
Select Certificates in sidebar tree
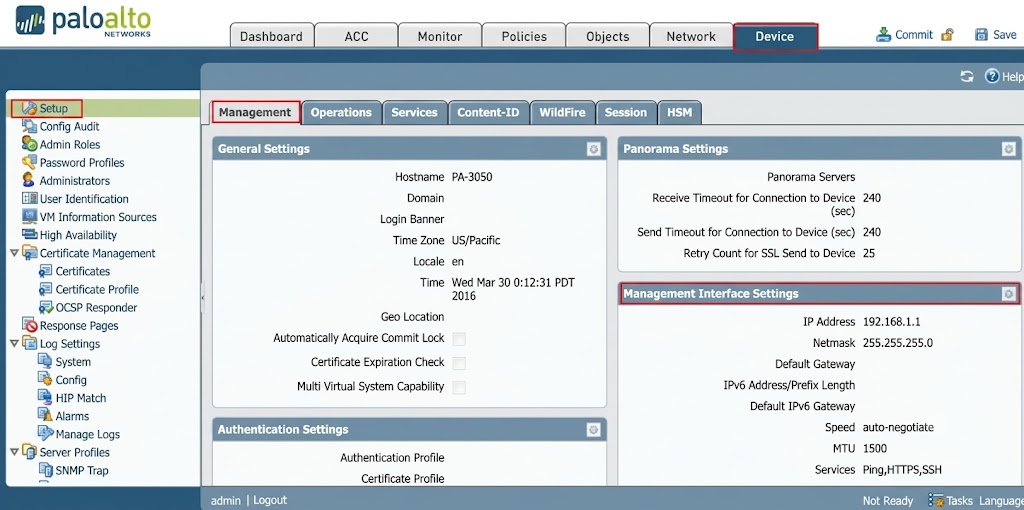click(82, 271)
